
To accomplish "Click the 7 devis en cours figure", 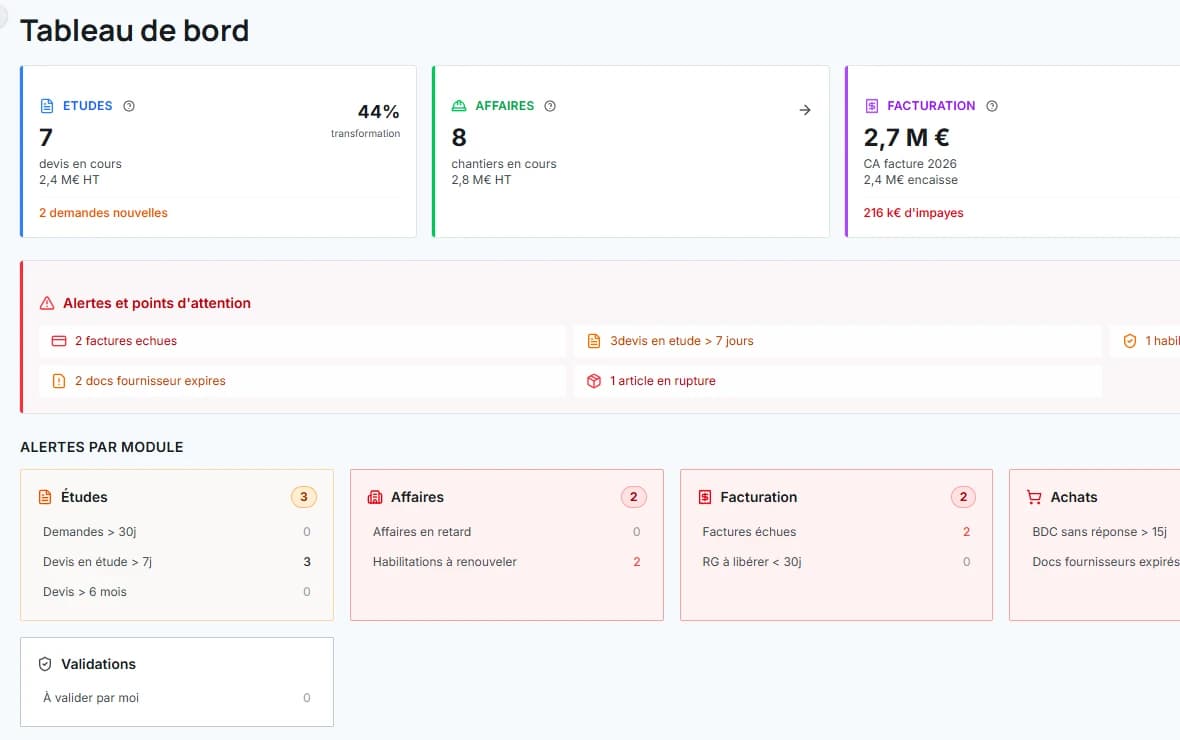I will 46,138.
